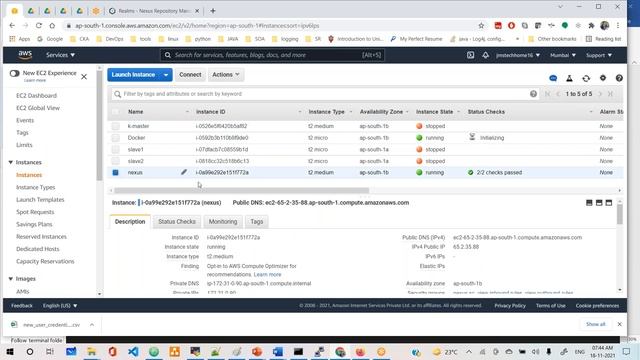640x360 pixels.
Task: Open Spot Requests in sidebar
Action: [x=35, y=212]
